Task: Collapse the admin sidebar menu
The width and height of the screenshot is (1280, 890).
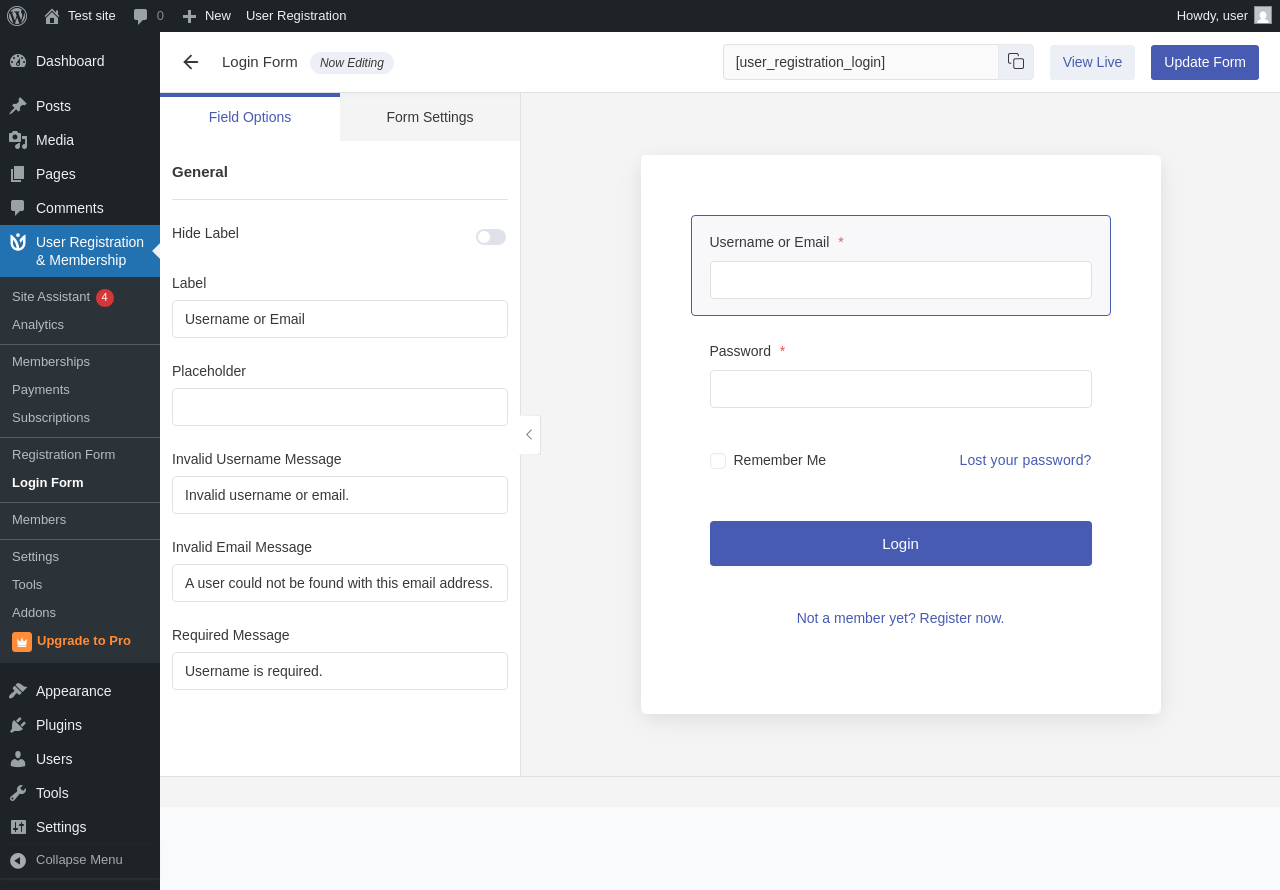Action: coord(80,860)
